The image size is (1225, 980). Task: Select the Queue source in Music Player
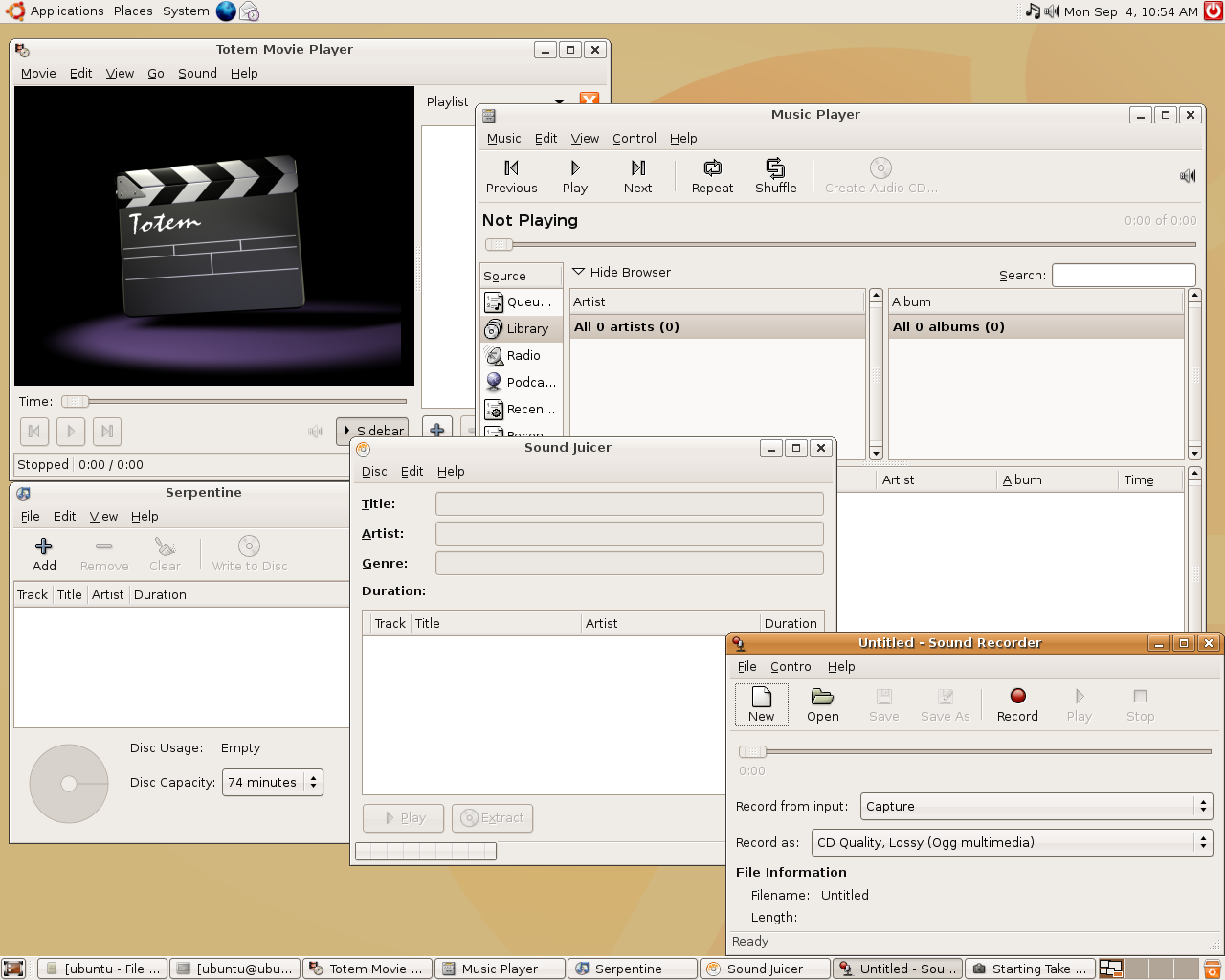[x=521, y=301]
